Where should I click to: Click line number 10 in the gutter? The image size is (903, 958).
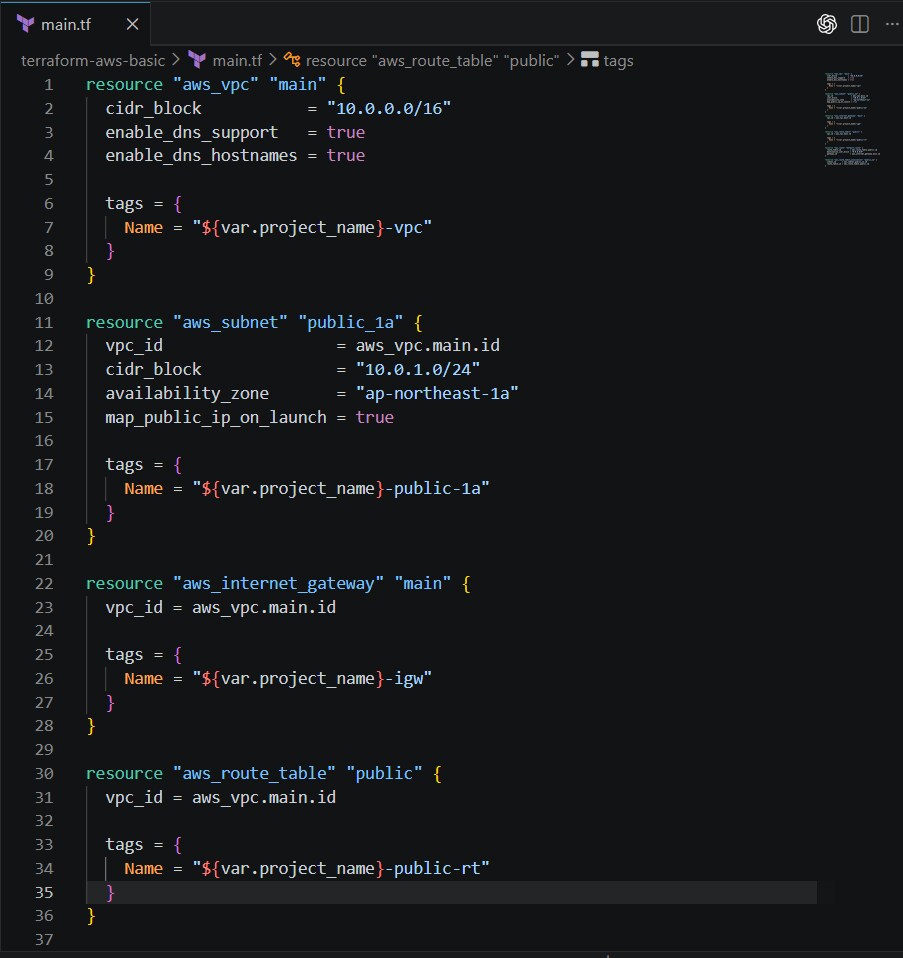point(44,299)
